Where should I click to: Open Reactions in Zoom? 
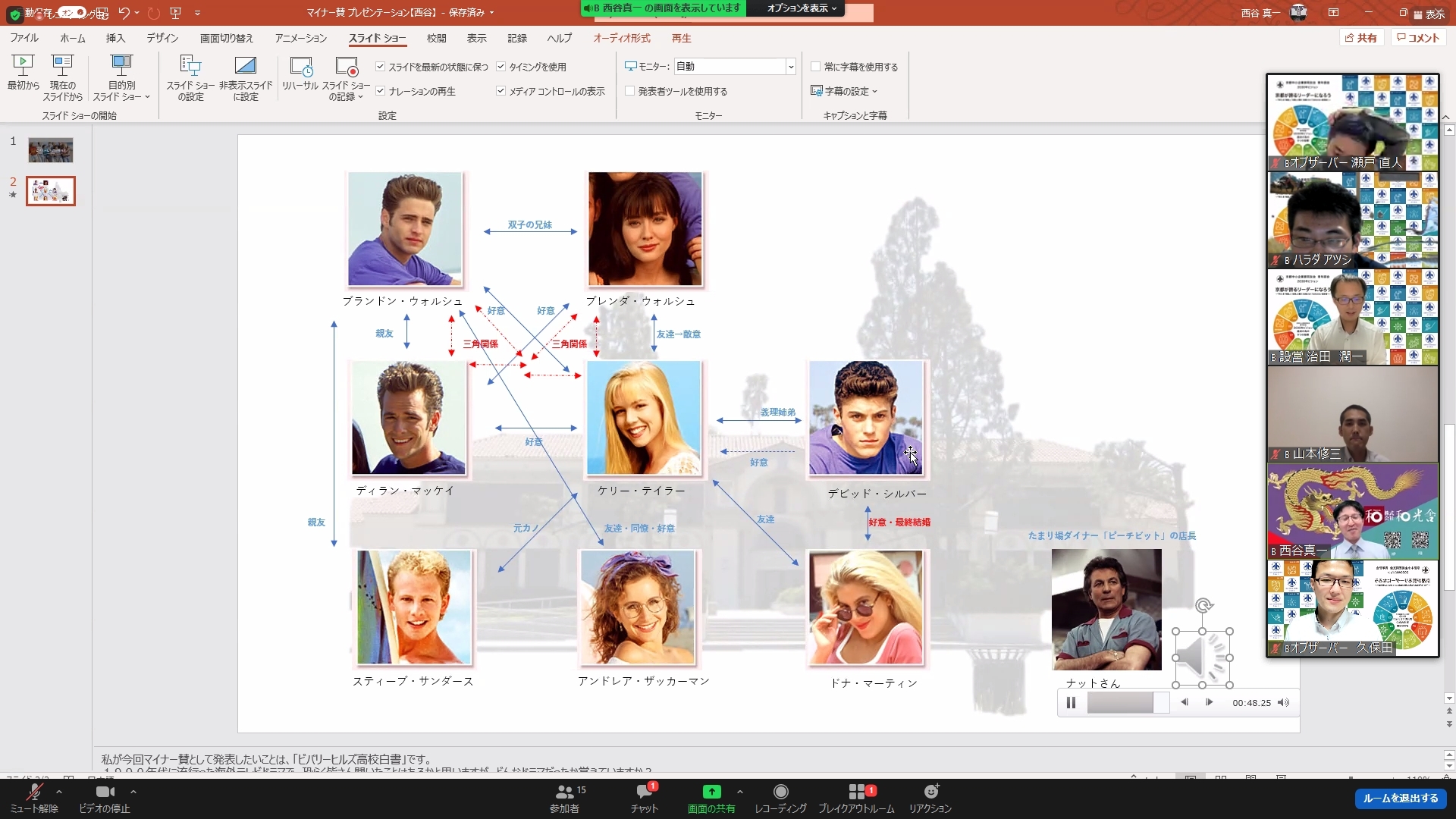[x=930, y=799]
